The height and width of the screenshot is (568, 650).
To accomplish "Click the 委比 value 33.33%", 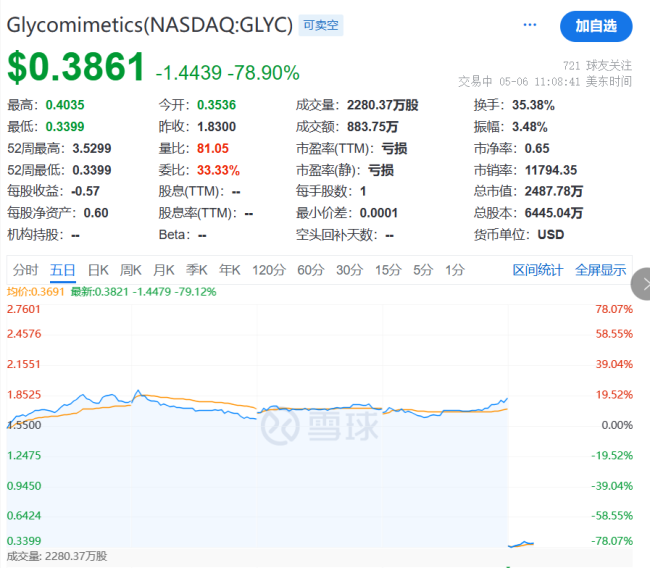I will [218, 170].
